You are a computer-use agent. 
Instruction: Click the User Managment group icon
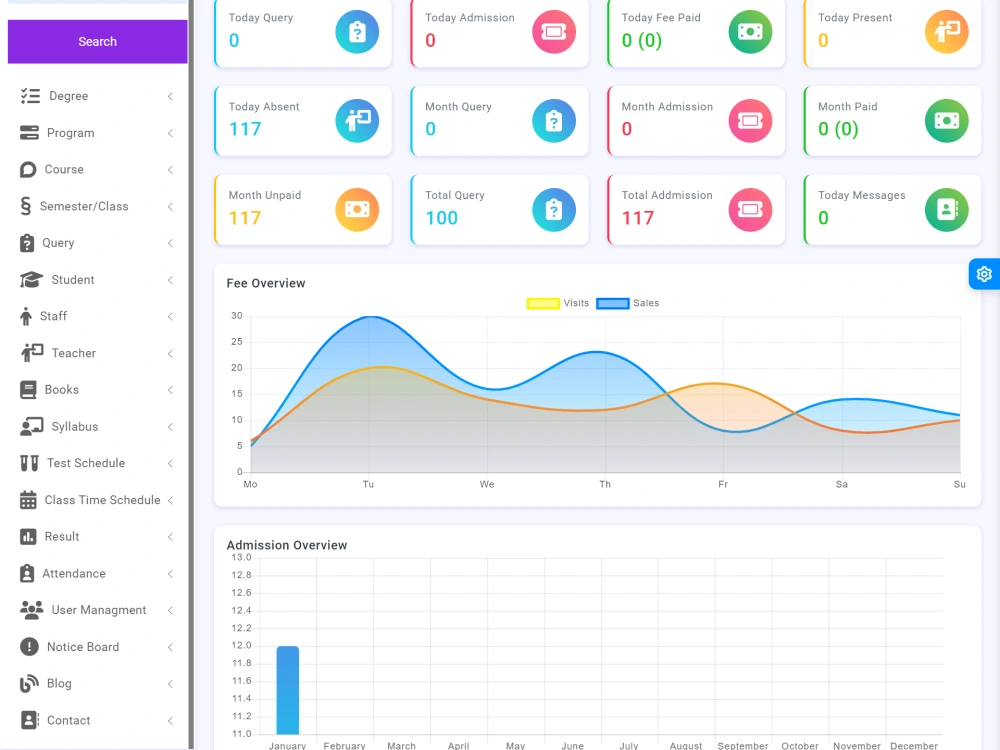(x=31, y=610)
